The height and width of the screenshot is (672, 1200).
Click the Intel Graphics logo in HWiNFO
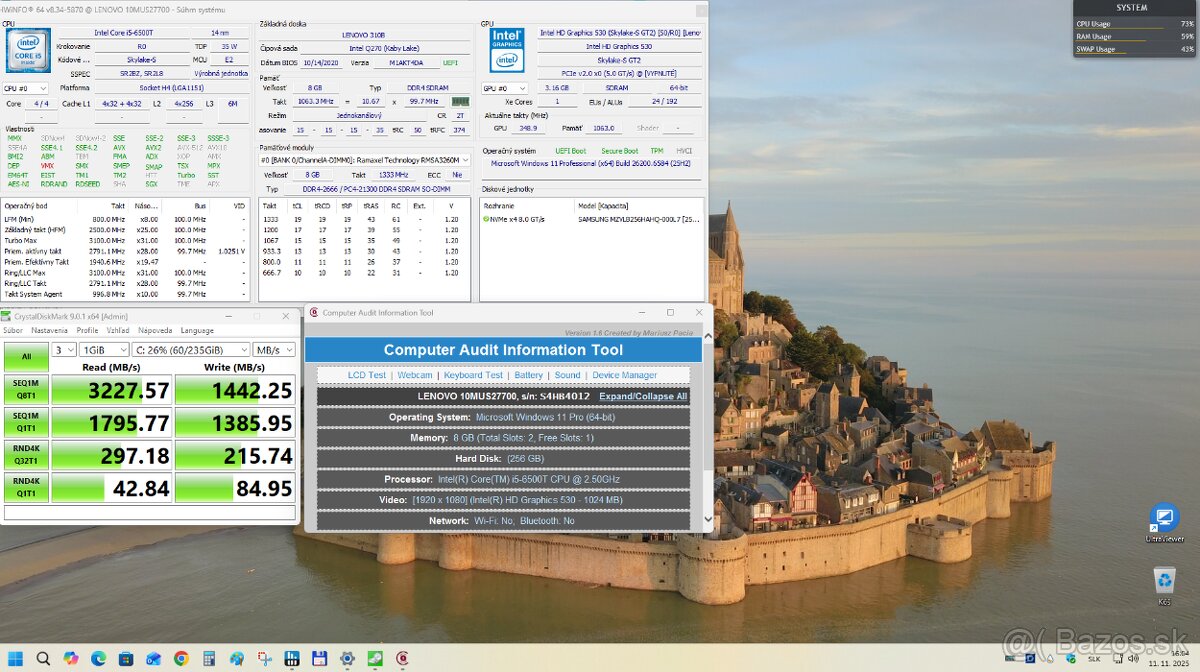(x=507, y=50)
